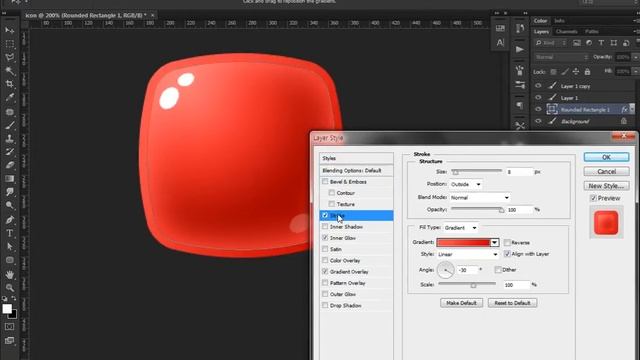
Task: Select the Gradient tool
Action: point(10,179)
